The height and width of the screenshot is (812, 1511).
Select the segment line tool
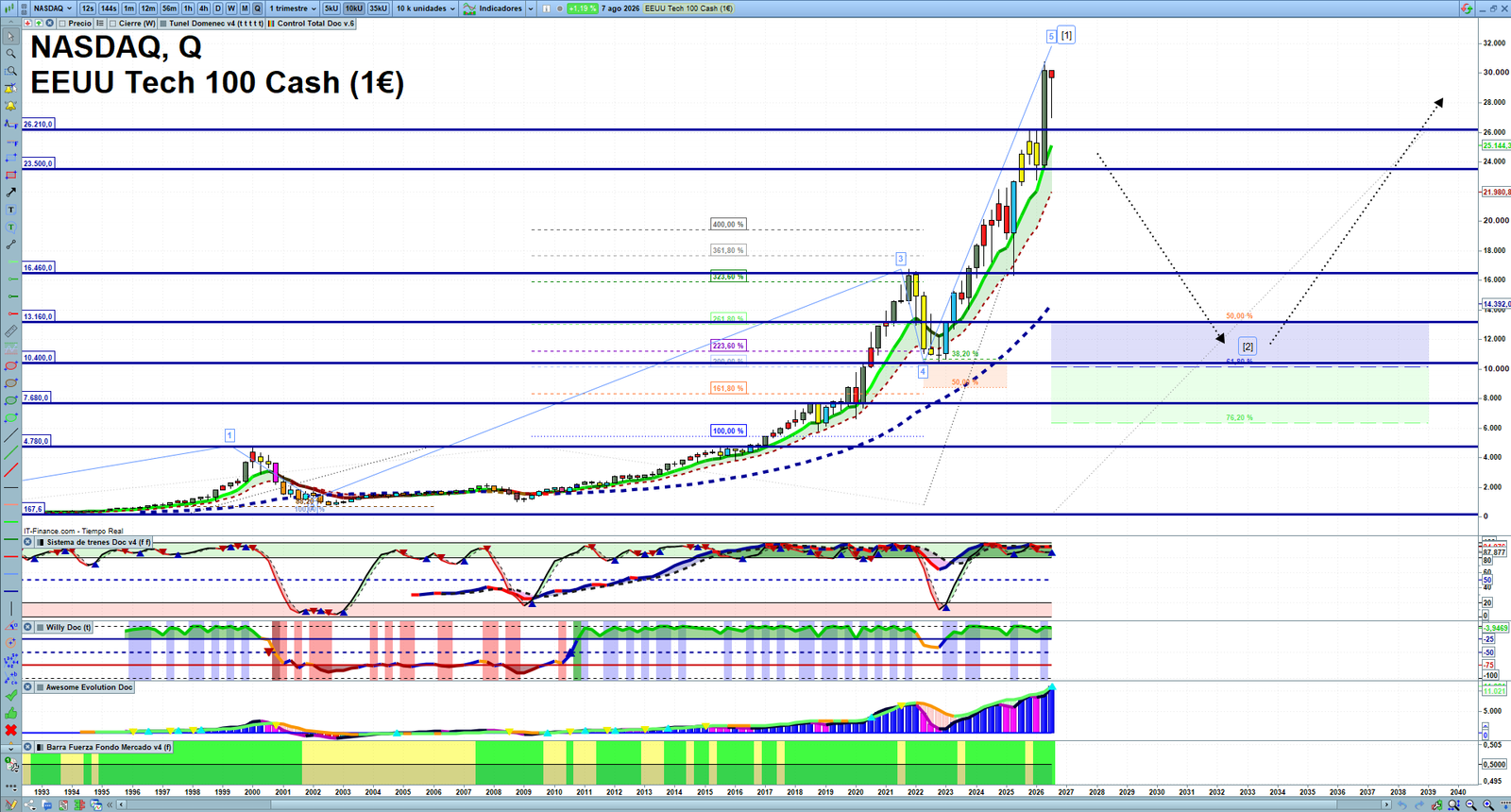tap(10, 245)
